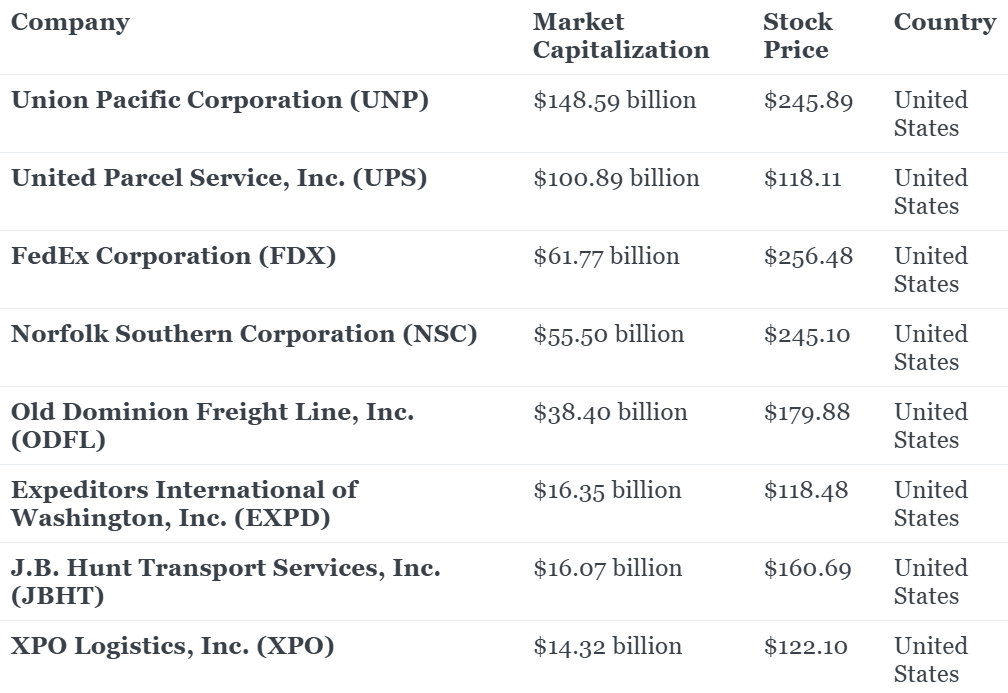This screenshot has height=693, width=1008.
Task: Select J.B. Hunt Transport Services (JBHT)
Action: coord(225,581)
